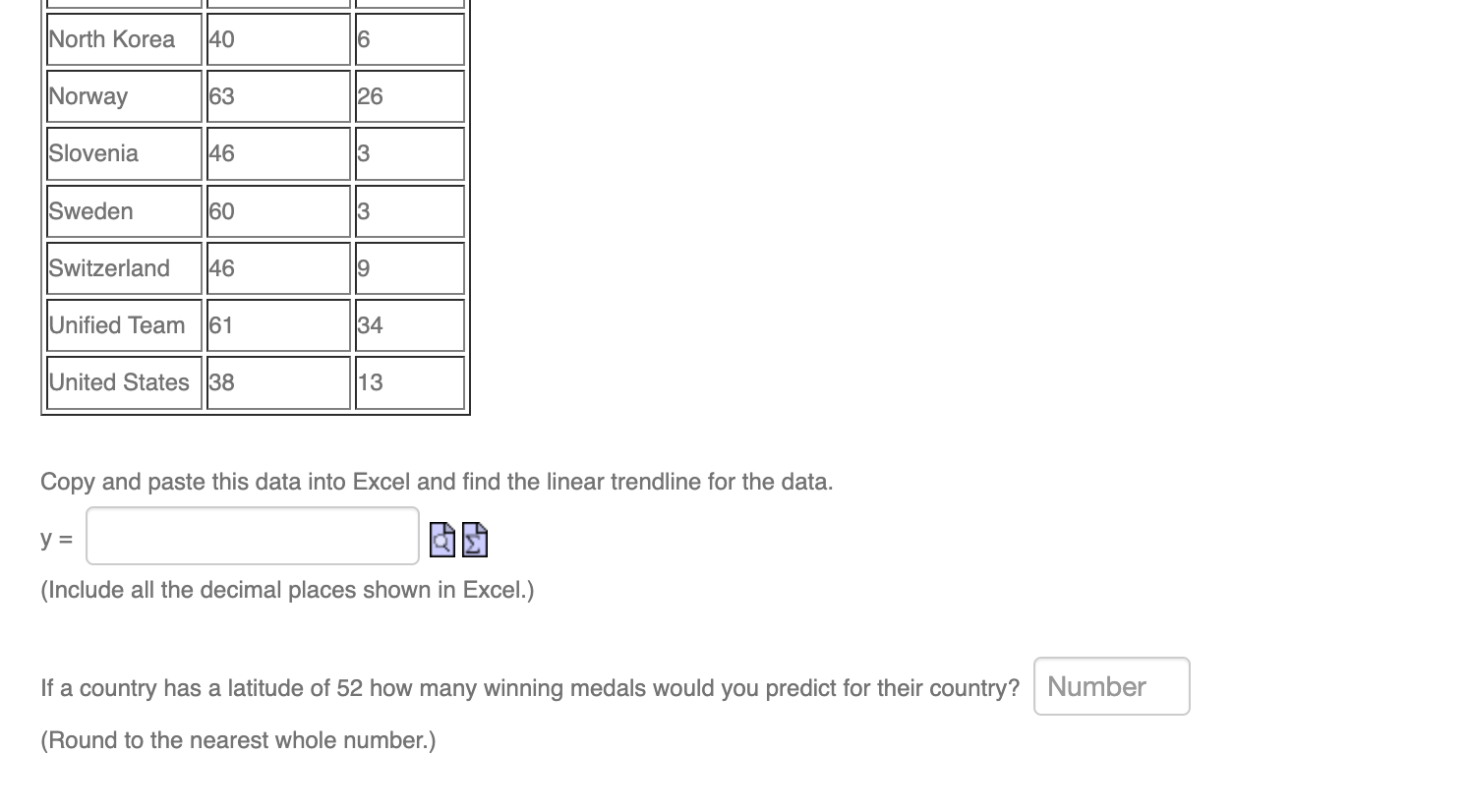Screen dimensions: 1469x812
Task: Select the document icon with sigma symbol
Action: 474,540
